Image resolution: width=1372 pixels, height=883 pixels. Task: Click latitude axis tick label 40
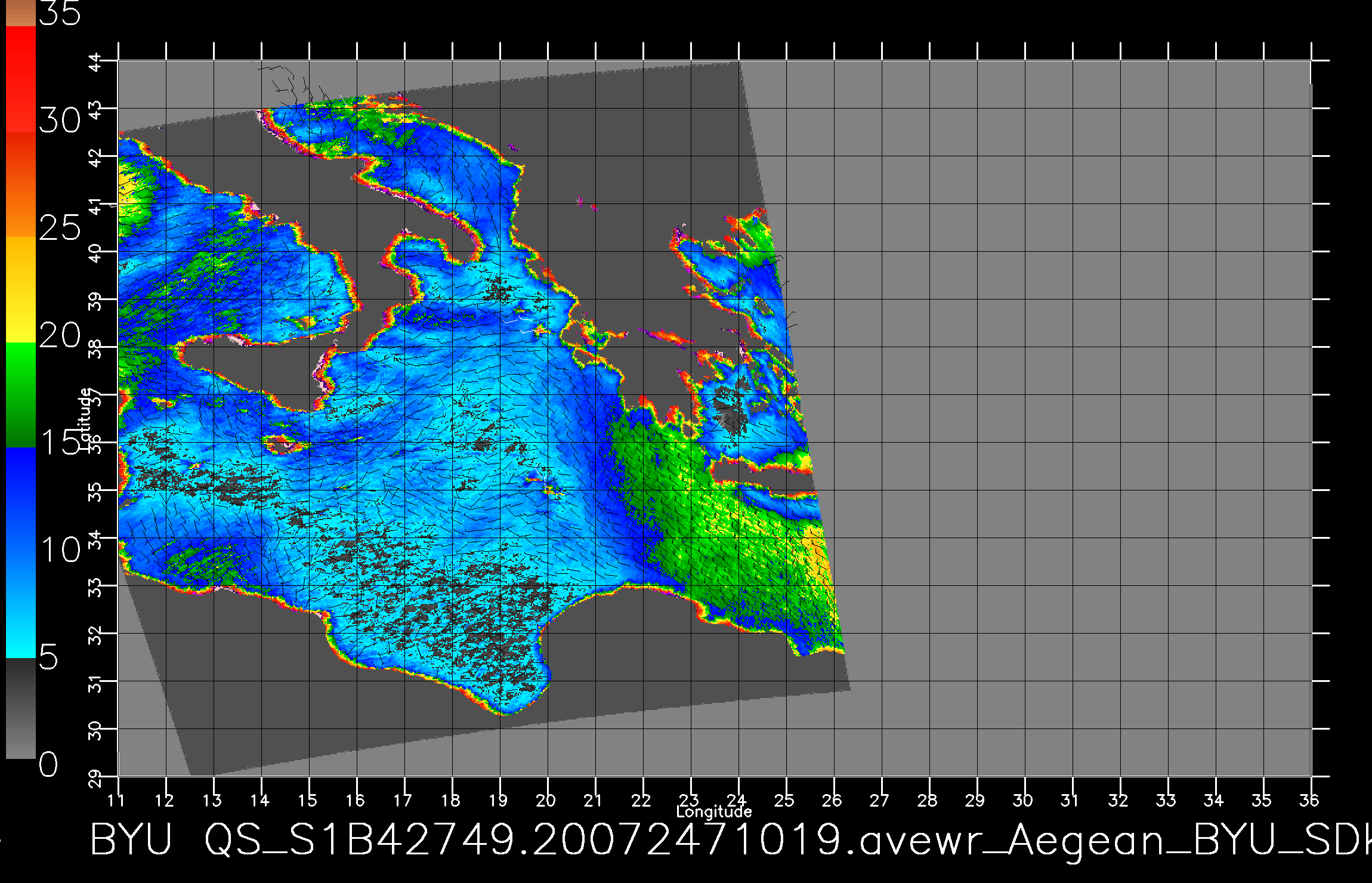coord(96,252)
